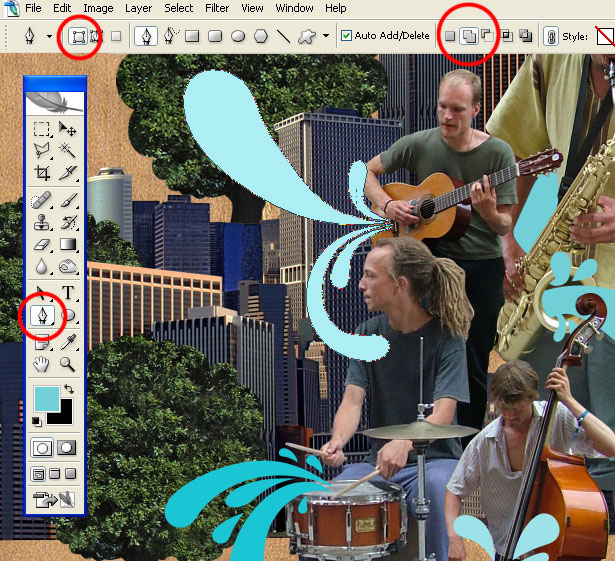Viewport: 615px width, 561px height.
Task: Select the Hand tool
Action: point(41,364)
